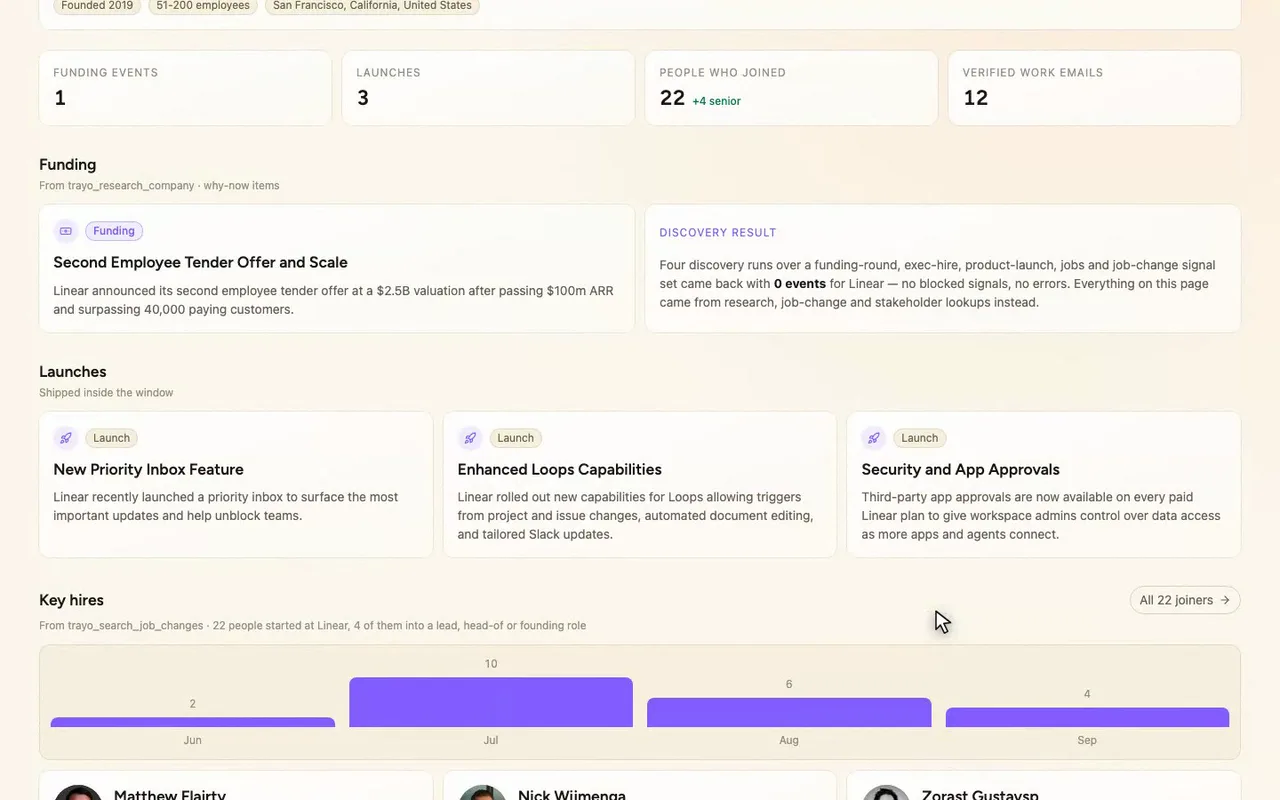The height and width of the screenshot is (800, 1280).
Task: Select the Jul bar in Key hires chart
Action: (491, 702)
